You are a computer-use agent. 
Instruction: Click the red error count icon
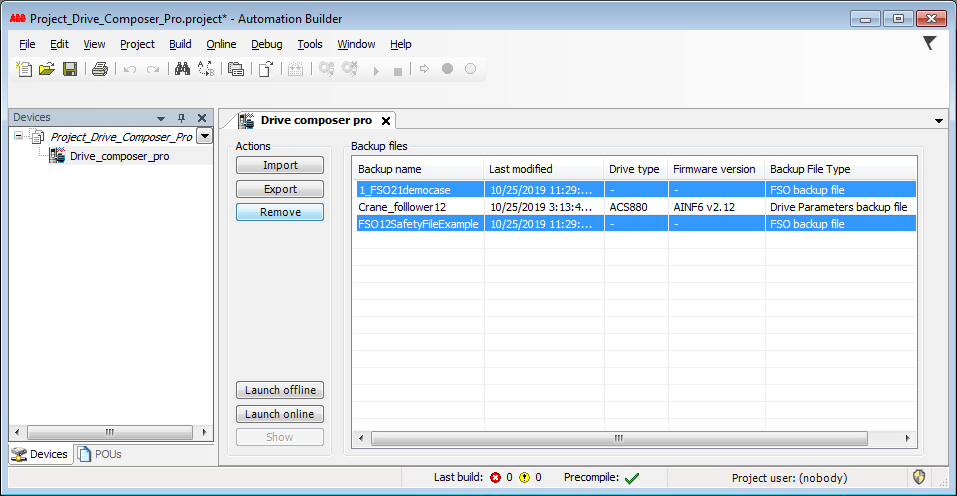tap(496, 478)
